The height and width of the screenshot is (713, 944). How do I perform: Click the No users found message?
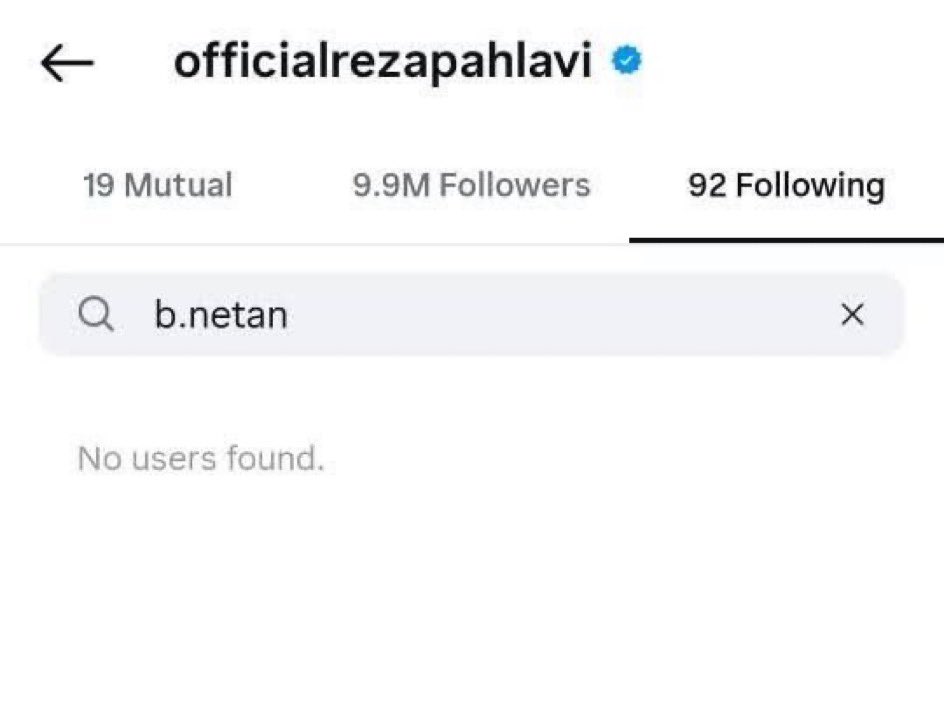pyautogui.click(x=201, y=458)
